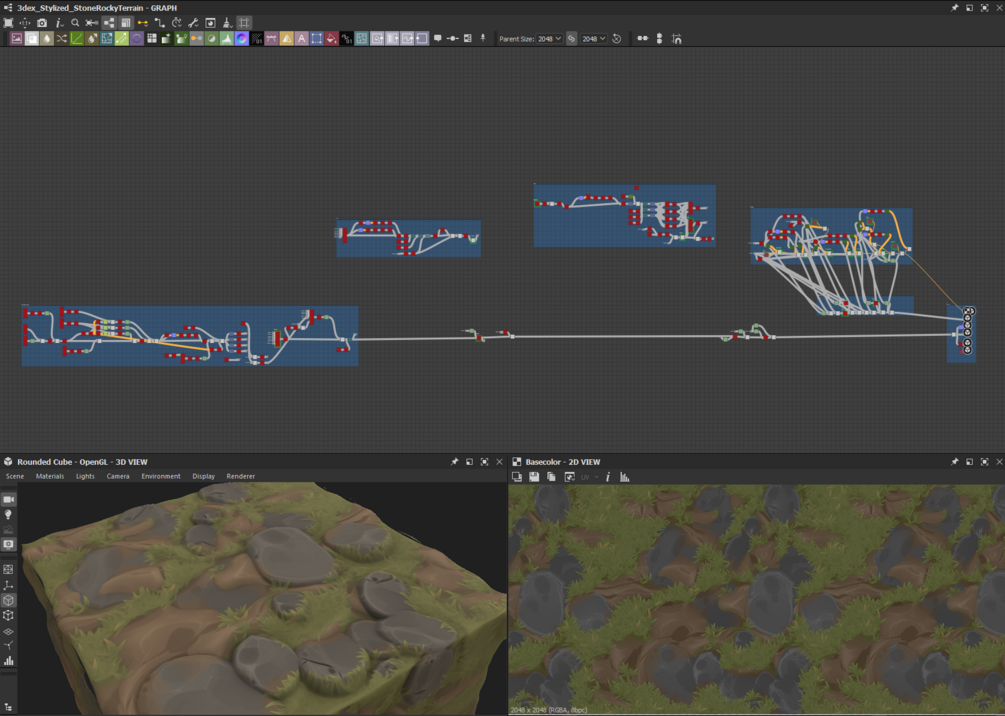Toggle the width-height link for Parent Size

[x=571, y=38]
